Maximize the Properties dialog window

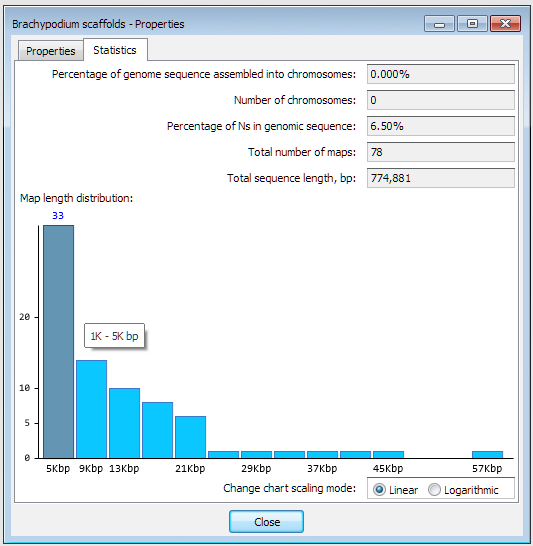click(x=472, y=24)
